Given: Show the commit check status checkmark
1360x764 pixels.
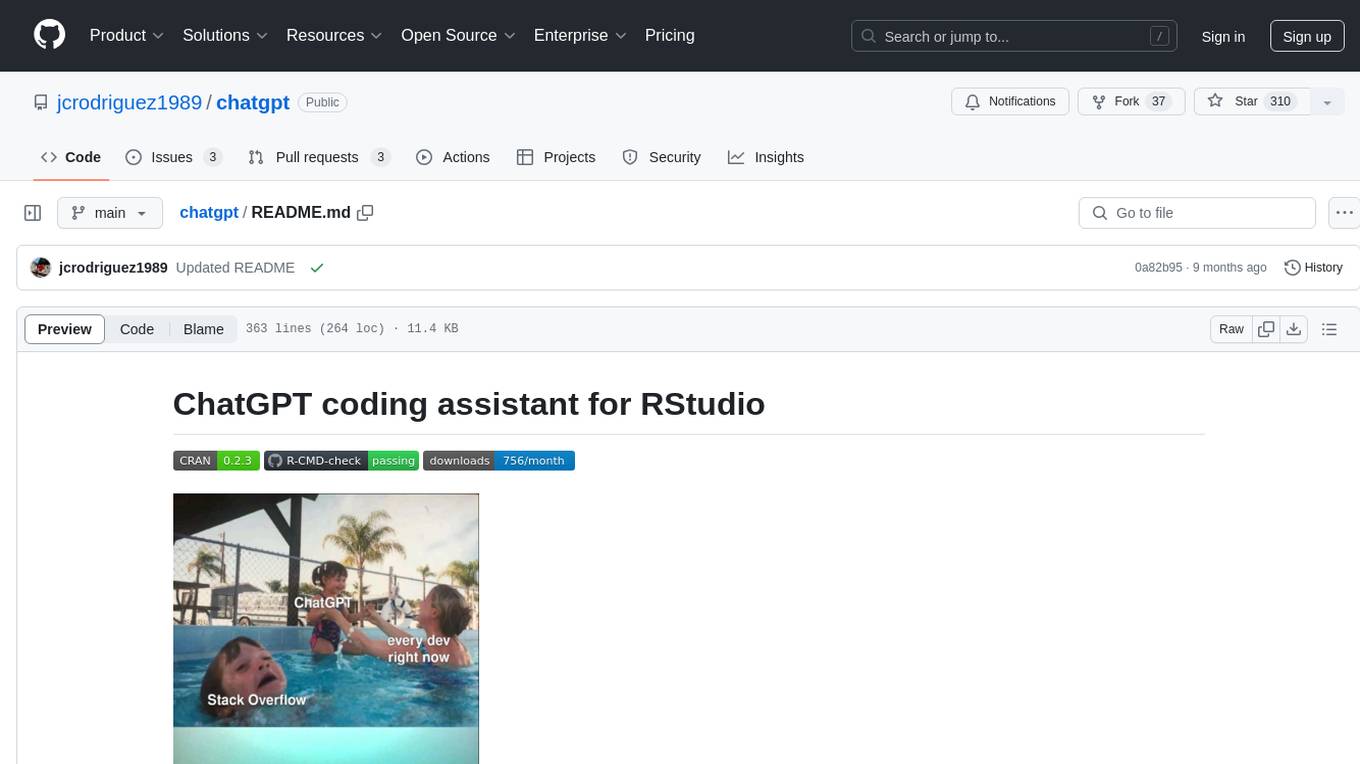Looking at the screenshot, I should tap(317, 268).
